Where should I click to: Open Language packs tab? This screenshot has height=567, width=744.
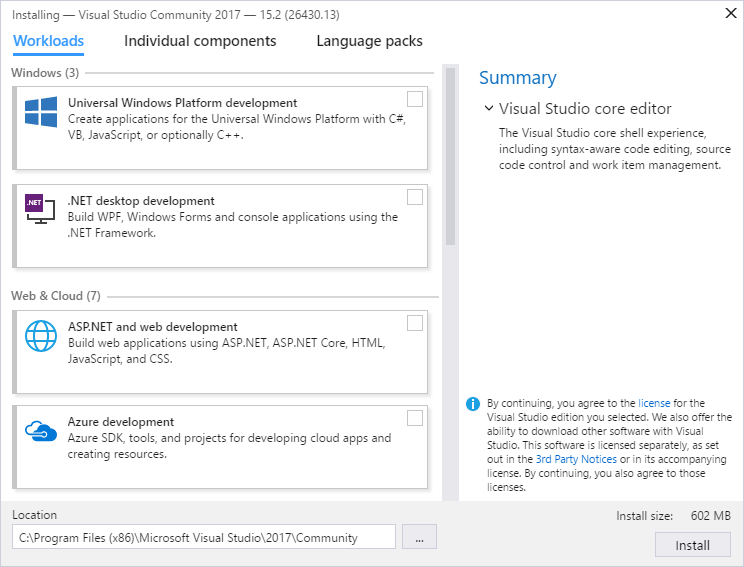[x=369, y=41]
